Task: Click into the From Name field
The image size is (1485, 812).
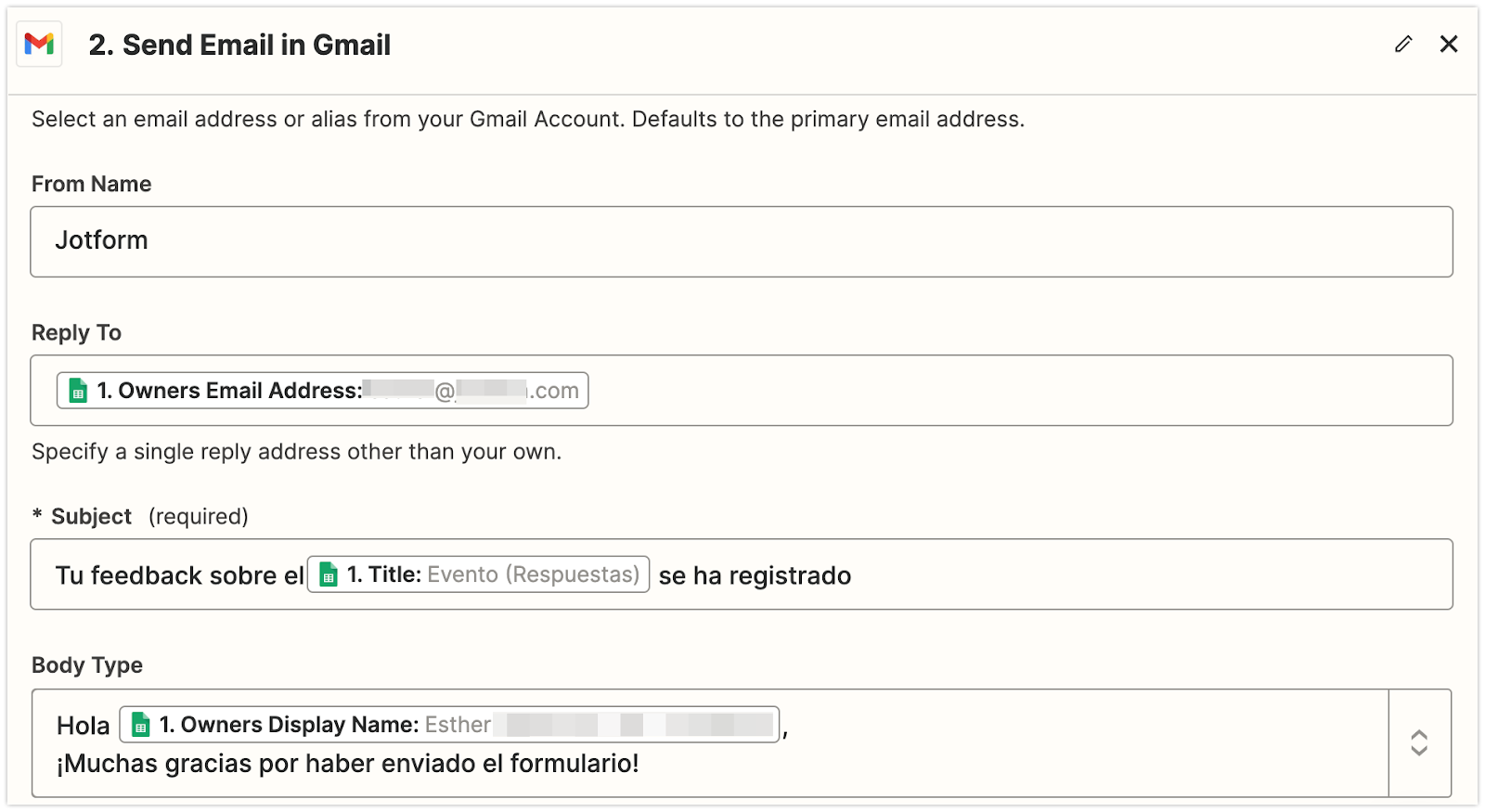Action: [x=741, y=241]
